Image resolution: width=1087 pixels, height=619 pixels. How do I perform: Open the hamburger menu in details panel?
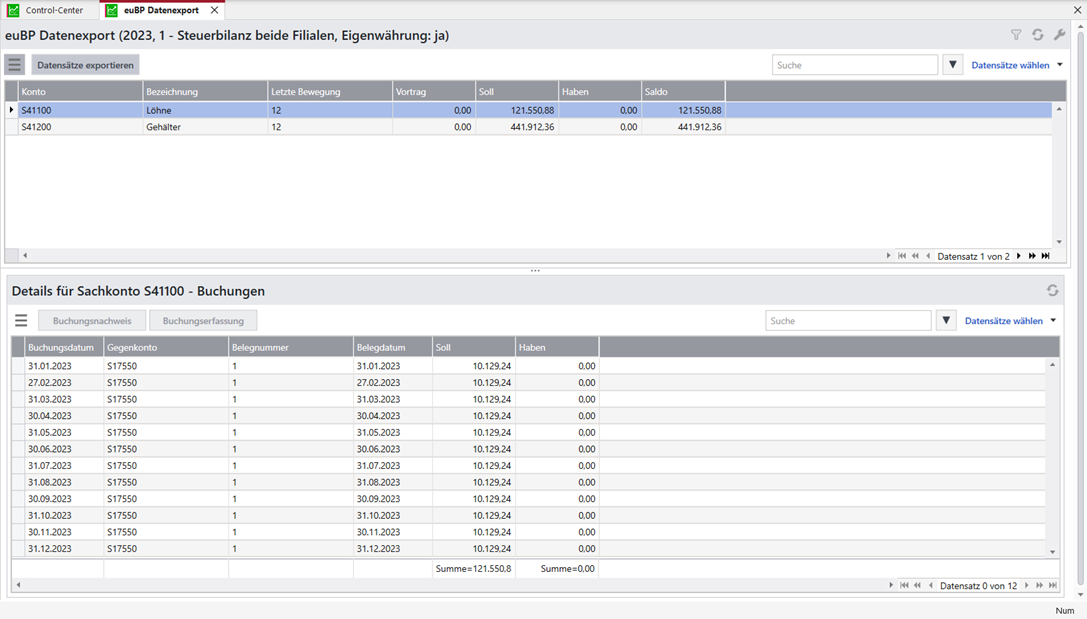[x=21, y=321]
